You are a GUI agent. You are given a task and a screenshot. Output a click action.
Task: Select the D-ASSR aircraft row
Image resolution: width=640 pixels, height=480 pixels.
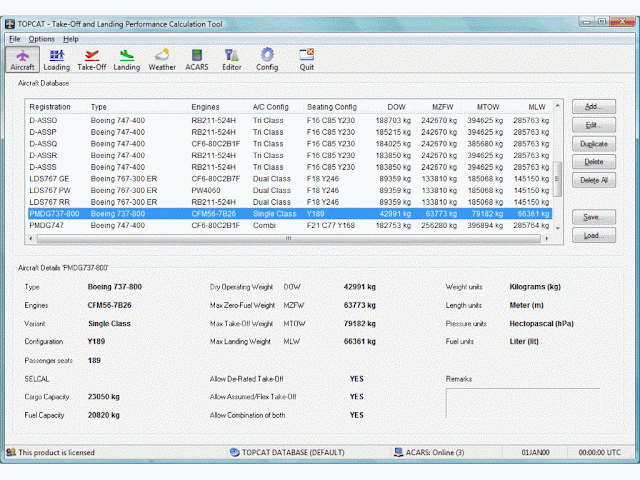point(290,156)
